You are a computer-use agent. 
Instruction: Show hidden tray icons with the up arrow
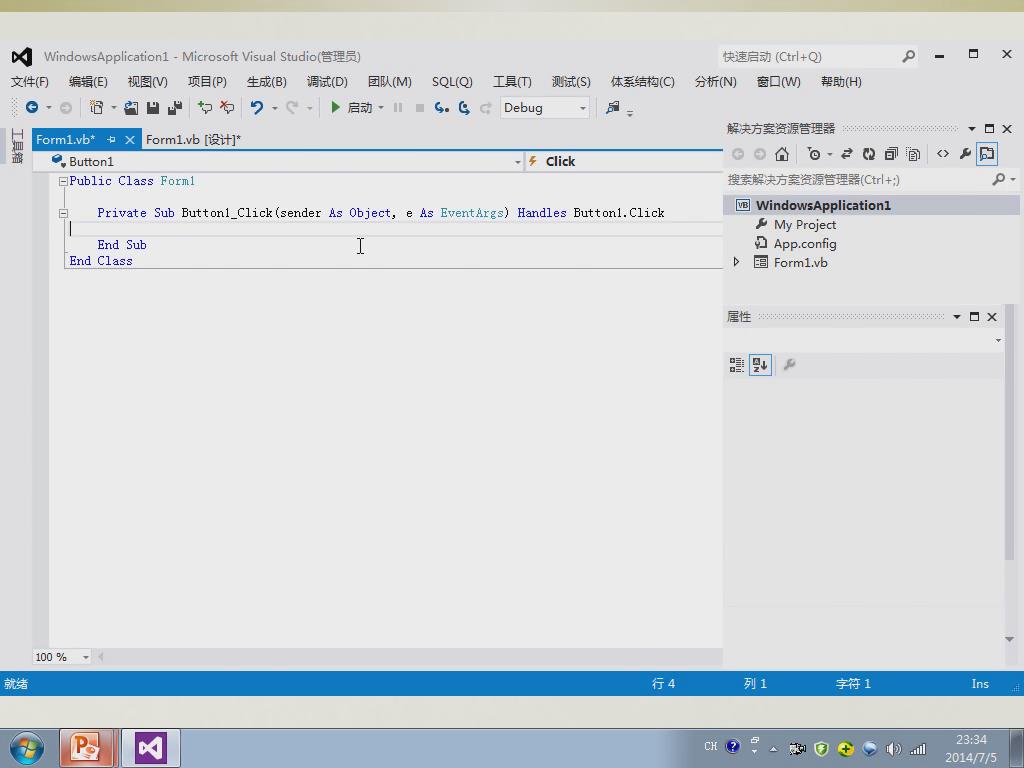[x=773, y=748]
